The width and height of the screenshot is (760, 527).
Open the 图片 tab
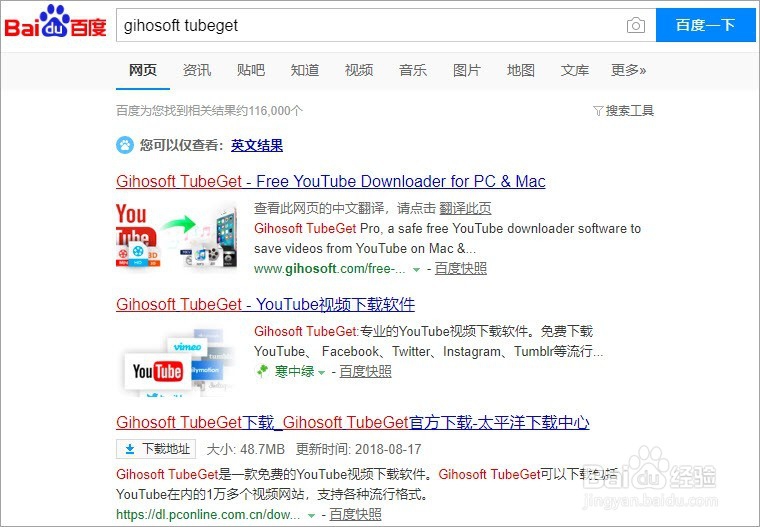467,70
